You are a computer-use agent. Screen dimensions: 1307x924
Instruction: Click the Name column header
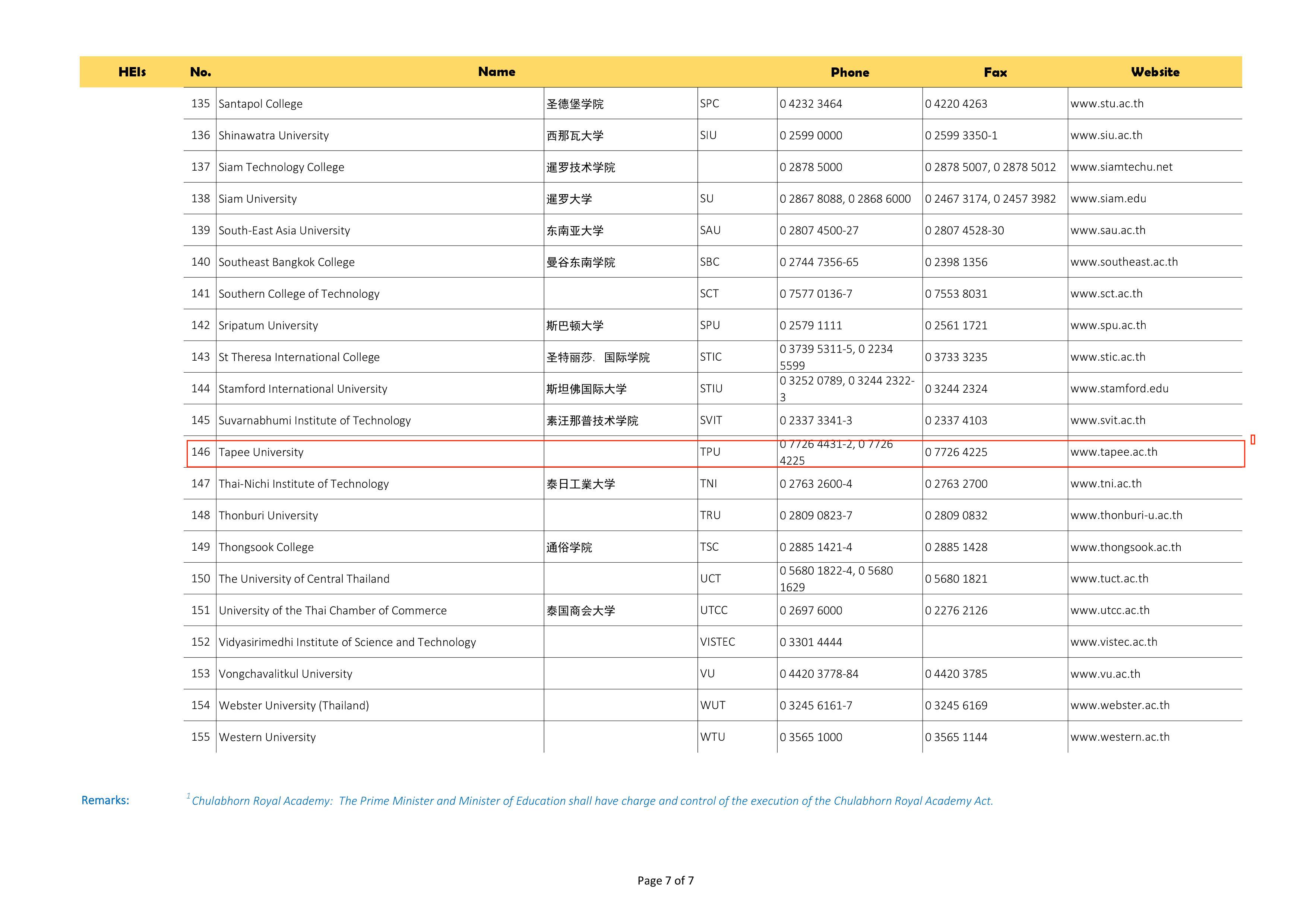[x=496, y=72]
